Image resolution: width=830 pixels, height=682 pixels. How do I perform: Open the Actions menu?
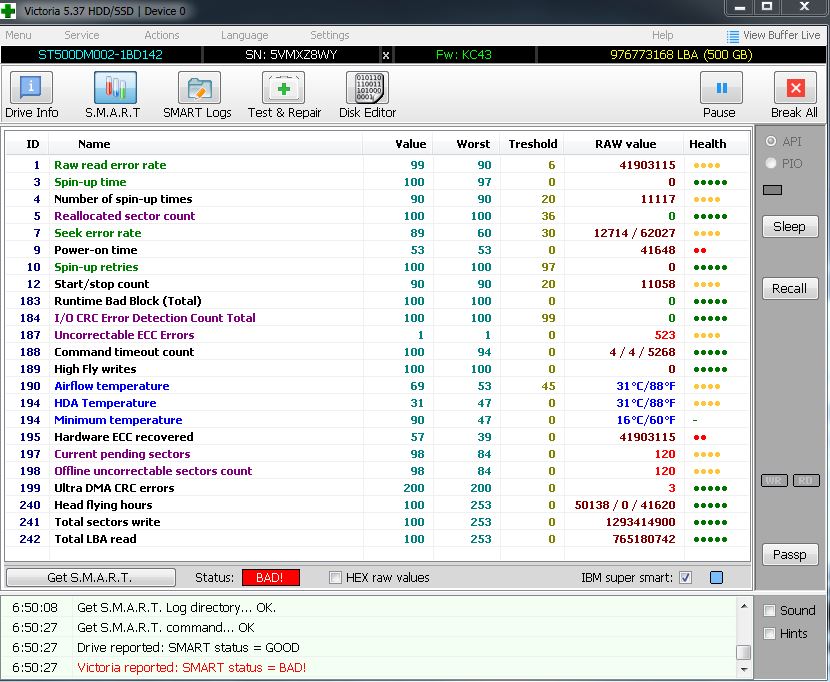coord(161,35)
